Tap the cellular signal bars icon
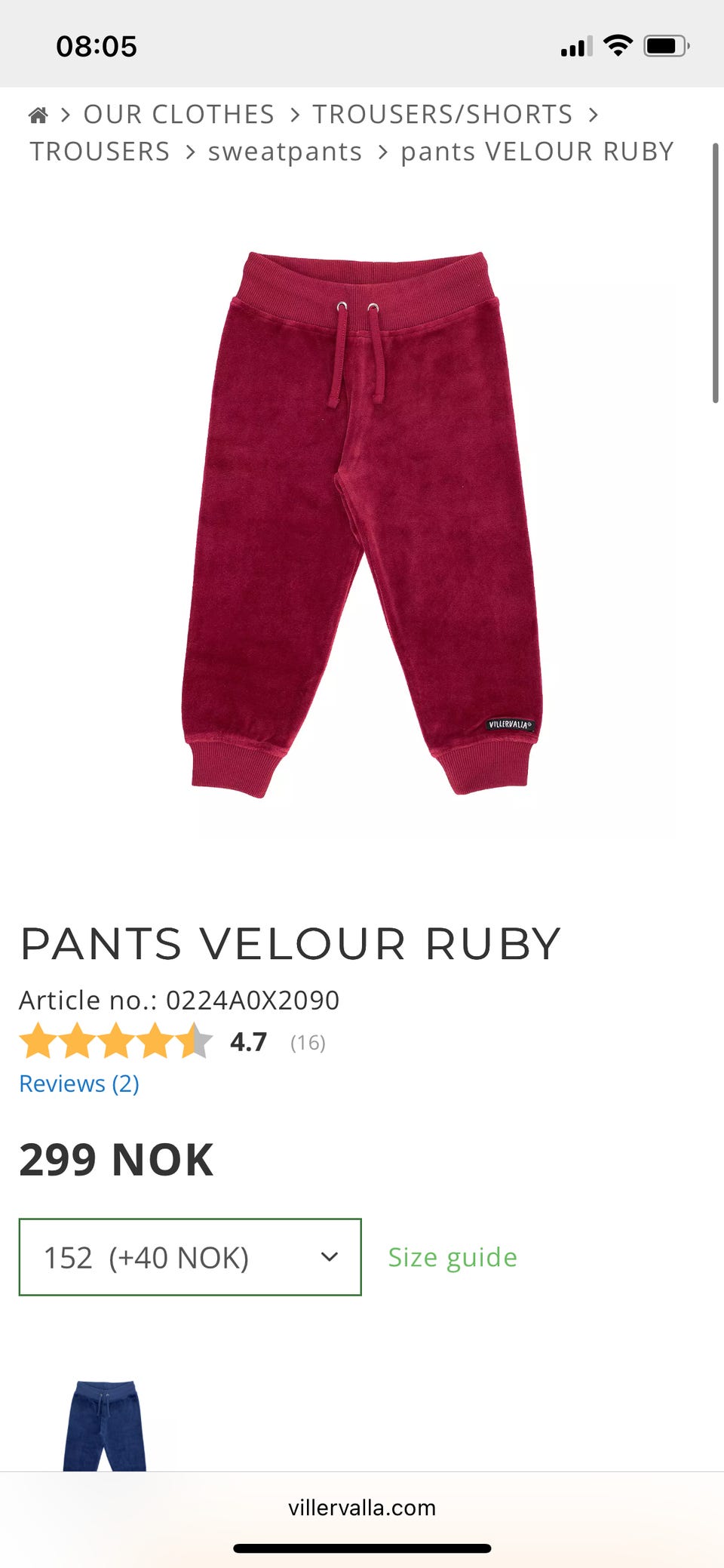The width and height of the screenshot is (724, 1568). (576, 47)
